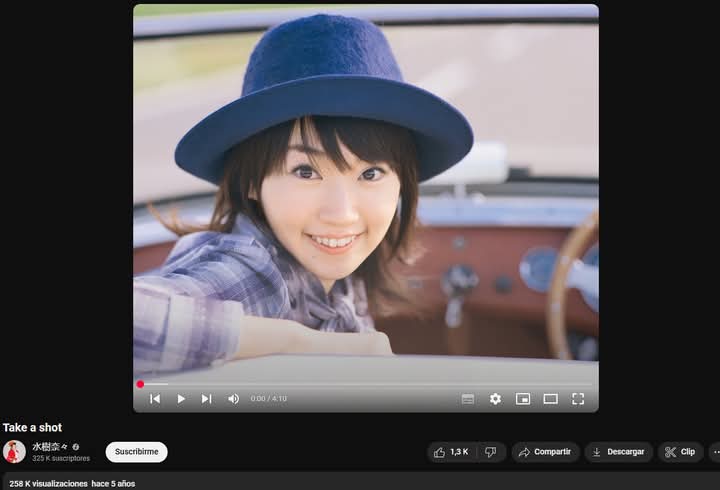Viewport: 720px width, 490px height.
Task: Open the 水樹奈々 channel avatar
Action: click(14, 452)
